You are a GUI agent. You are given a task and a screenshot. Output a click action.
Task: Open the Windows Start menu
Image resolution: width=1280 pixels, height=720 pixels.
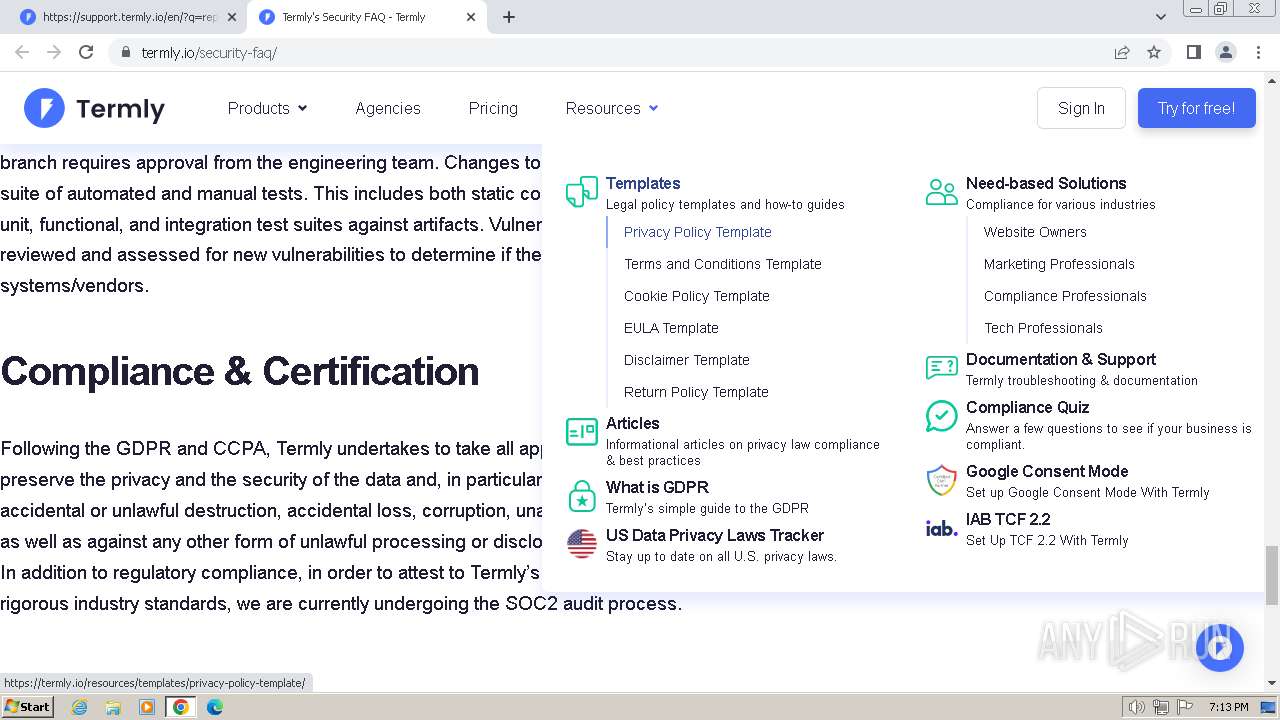(x=27, y=707)
